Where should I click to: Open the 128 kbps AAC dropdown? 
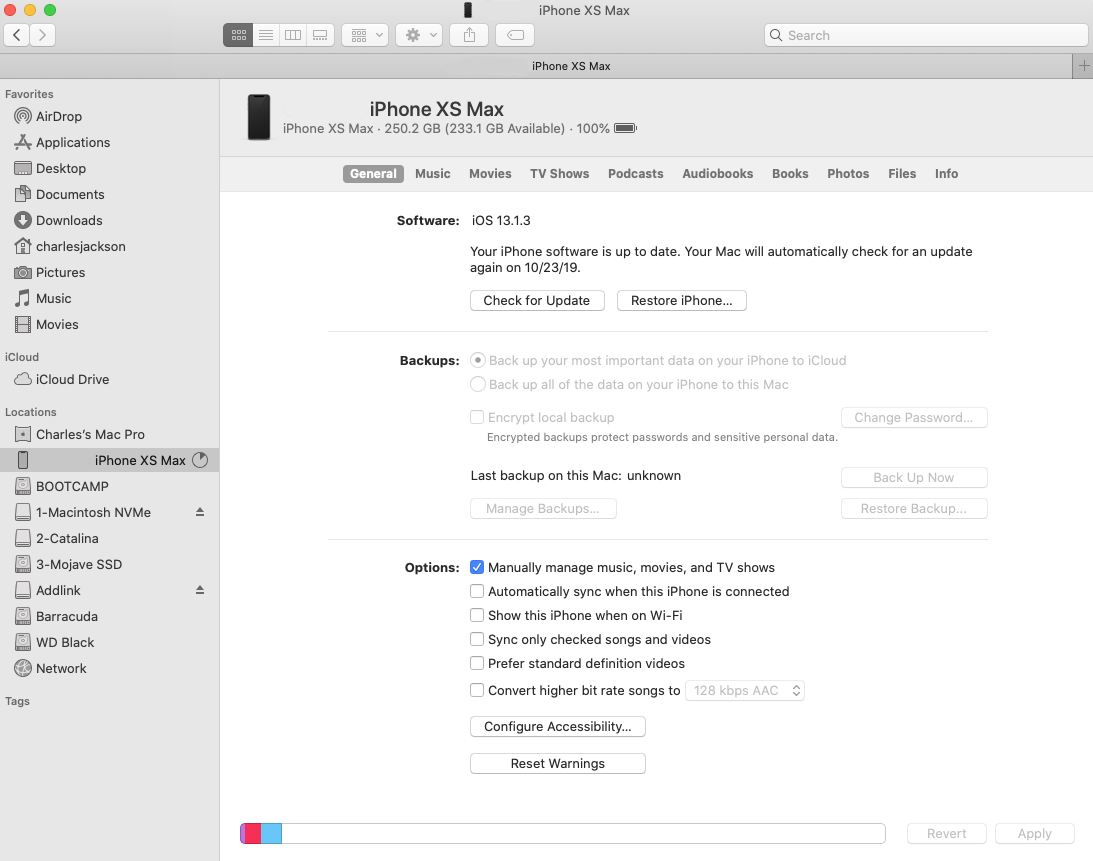click(745, 690)
